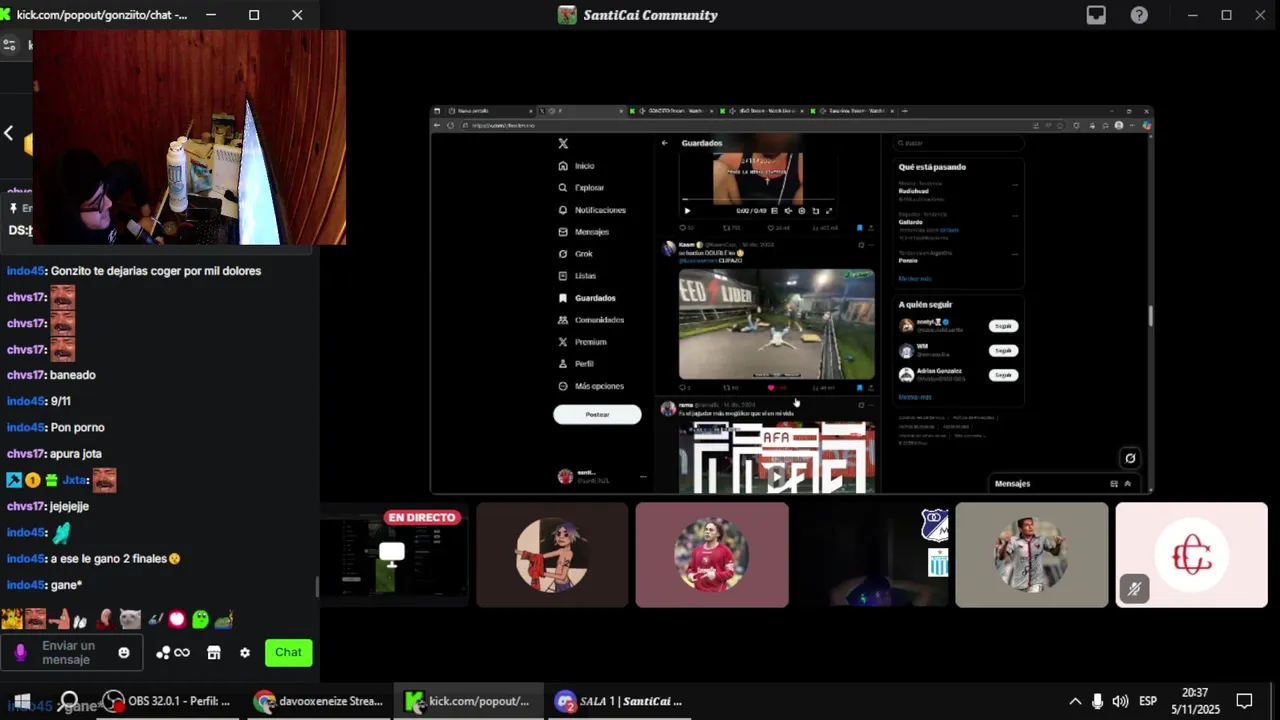Open the ESP language indicator
Screen dimensions: 1280x720
tap(1148, 701)
